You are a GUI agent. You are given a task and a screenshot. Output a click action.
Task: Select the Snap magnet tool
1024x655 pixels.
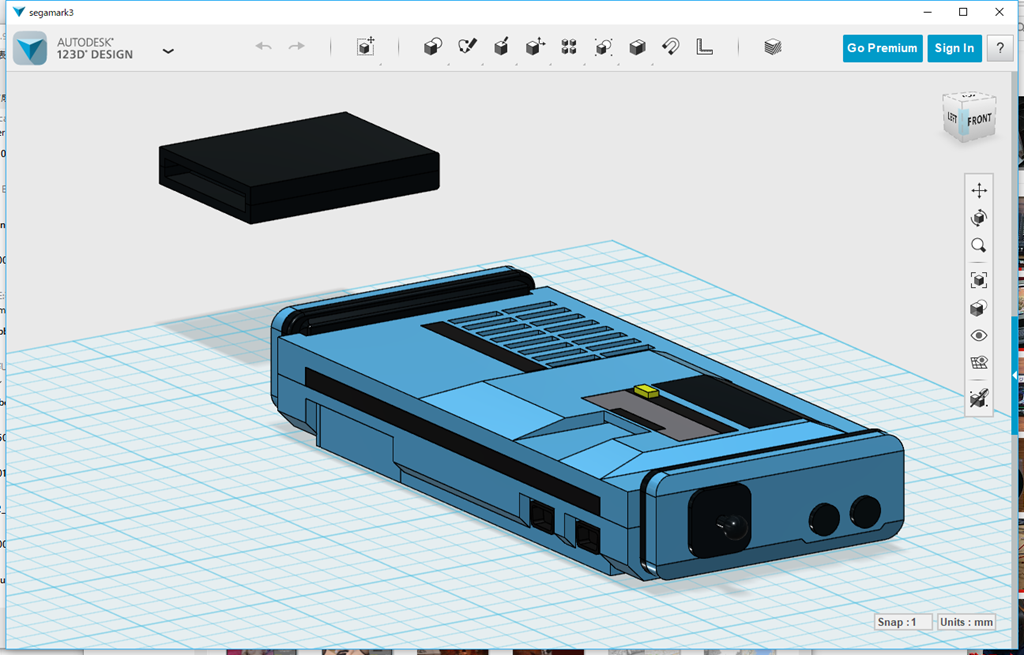(670, 46)
